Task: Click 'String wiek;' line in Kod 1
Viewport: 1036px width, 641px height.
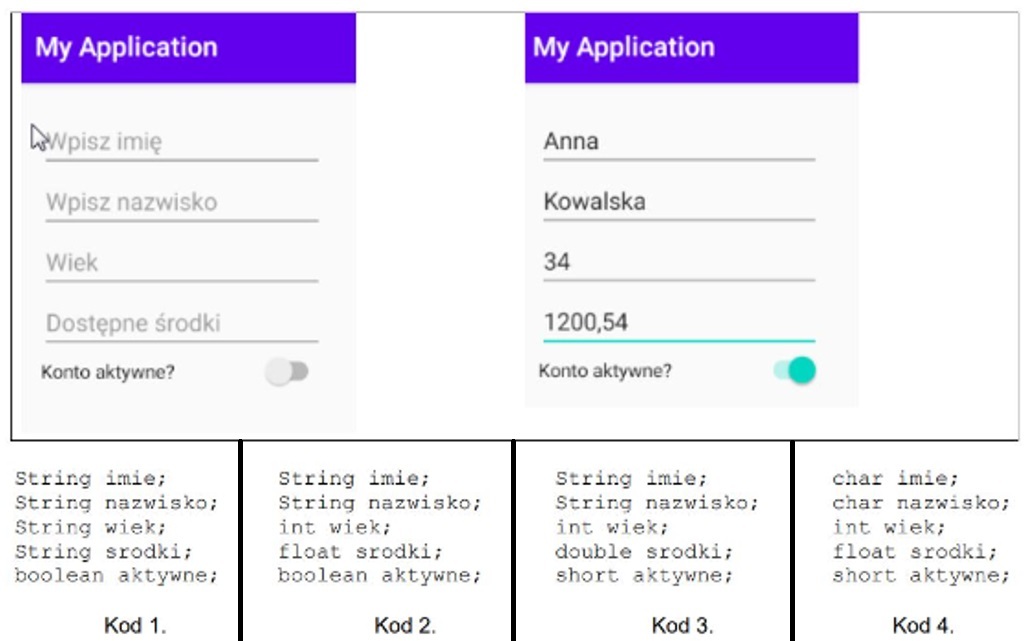Action: pos(91,527)
